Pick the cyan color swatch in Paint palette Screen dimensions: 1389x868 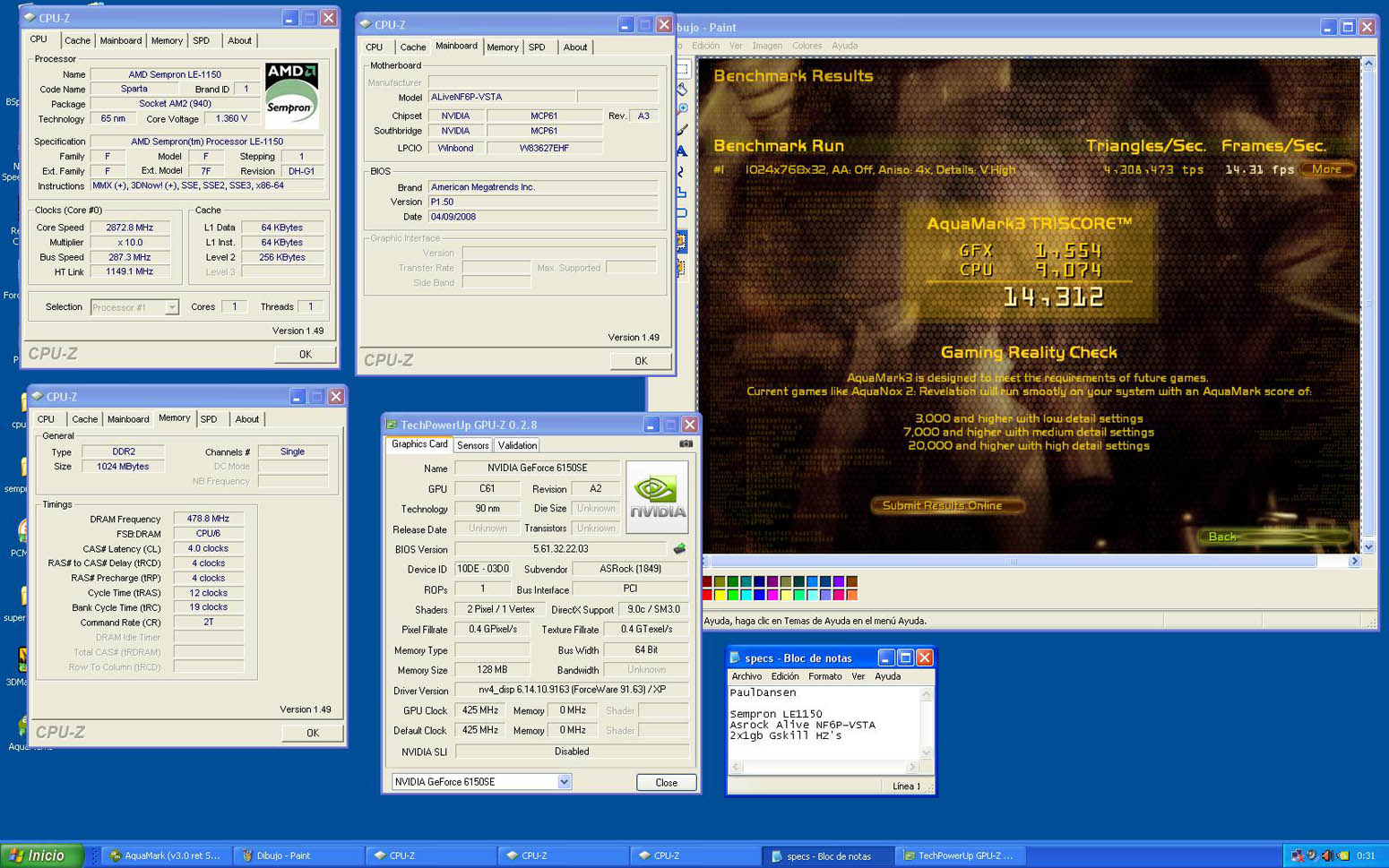coord(746,595)
